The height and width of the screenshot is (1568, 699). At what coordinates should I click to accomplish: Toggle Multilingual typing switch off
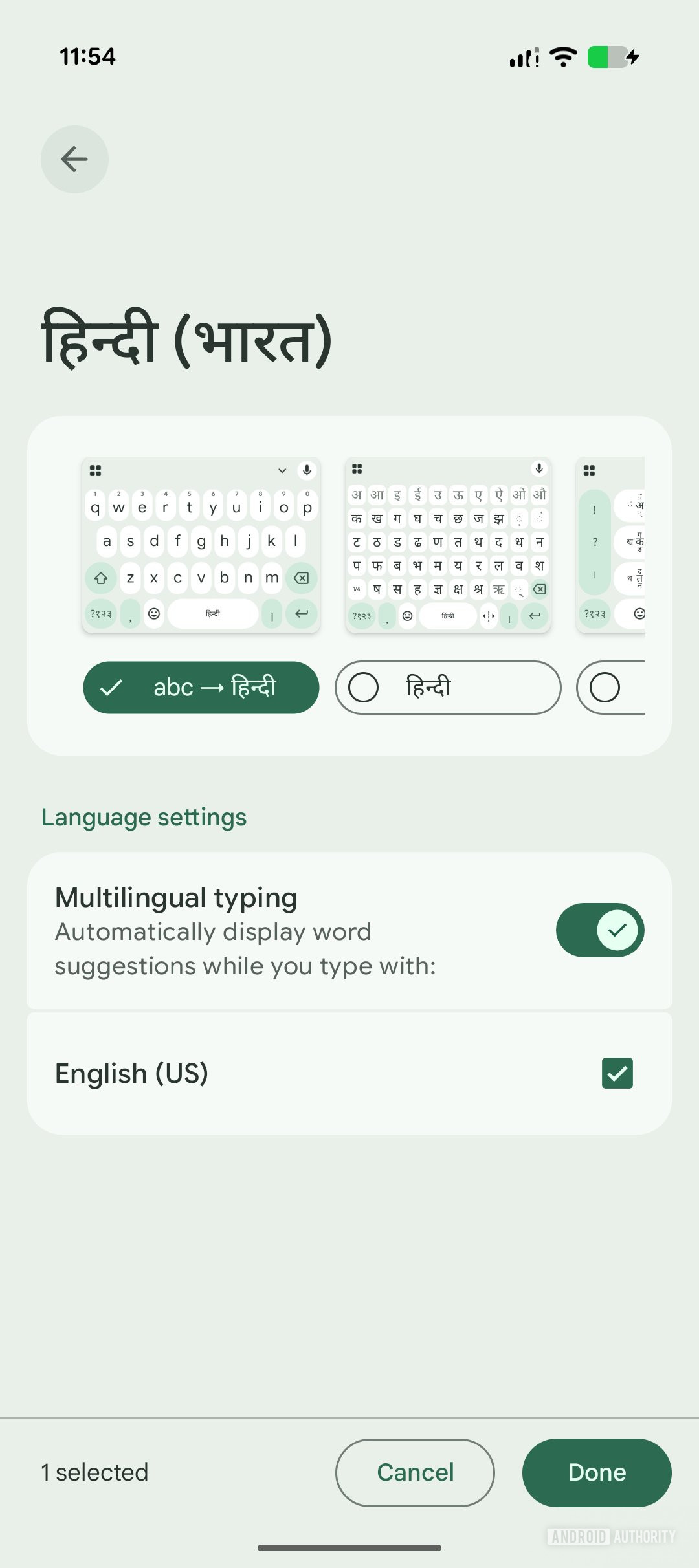coord(600,930)
